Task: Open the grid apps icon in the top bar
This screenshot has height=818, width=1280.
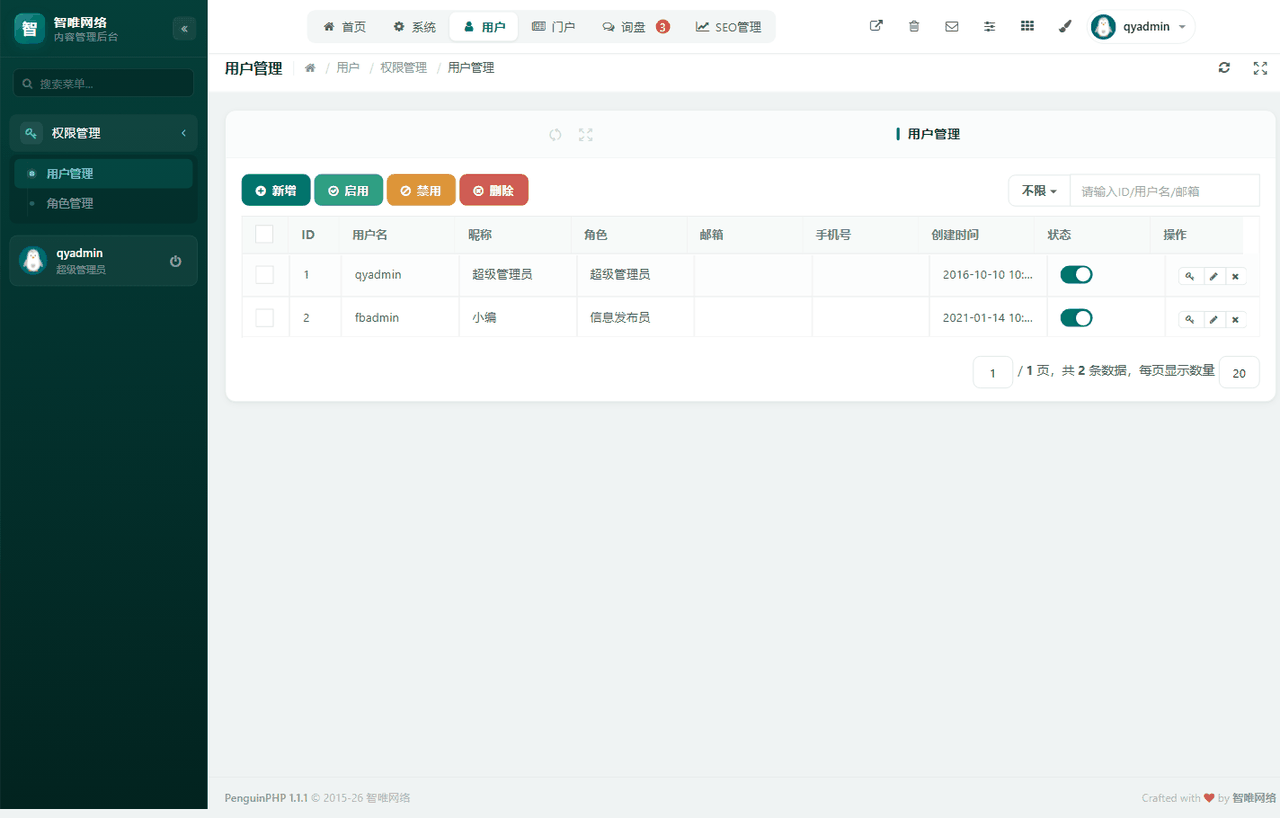Action: (1027, 27)
